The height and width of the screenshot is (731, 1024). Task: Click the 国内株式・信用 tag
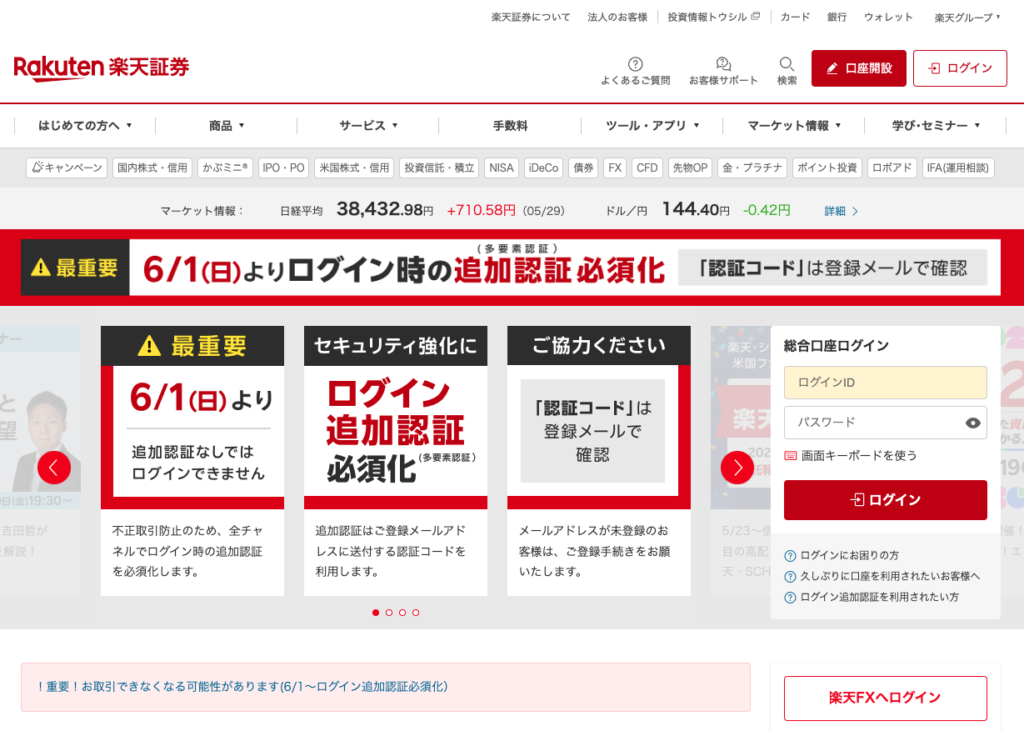[x=152, y=168]
